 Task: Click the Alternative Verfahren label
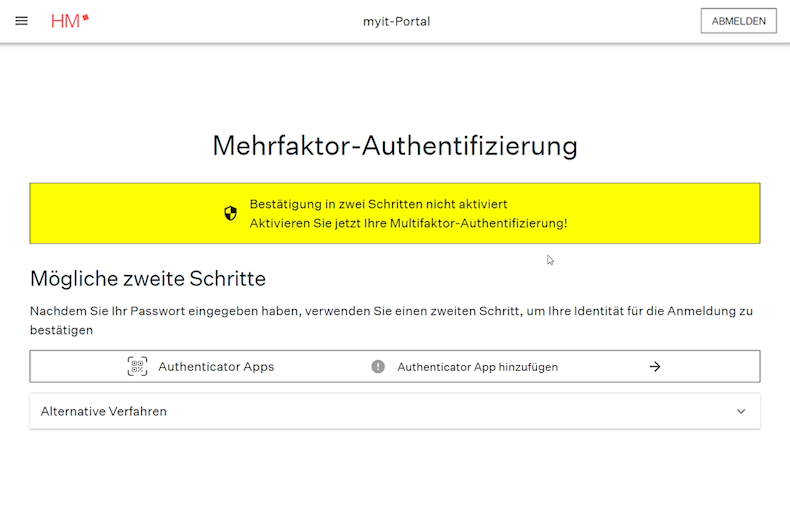coord(103,411)
